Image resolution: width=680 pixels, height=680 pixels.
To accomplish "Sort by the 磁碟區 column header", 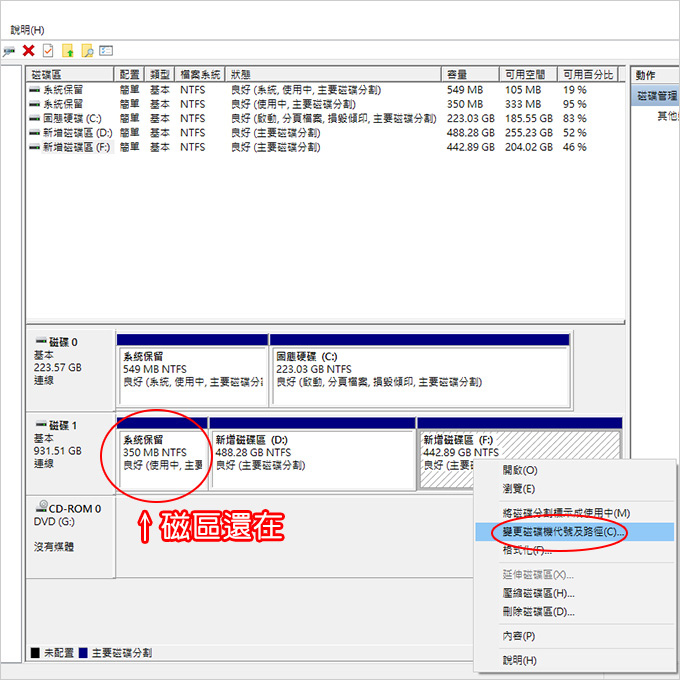I will 70,75.
